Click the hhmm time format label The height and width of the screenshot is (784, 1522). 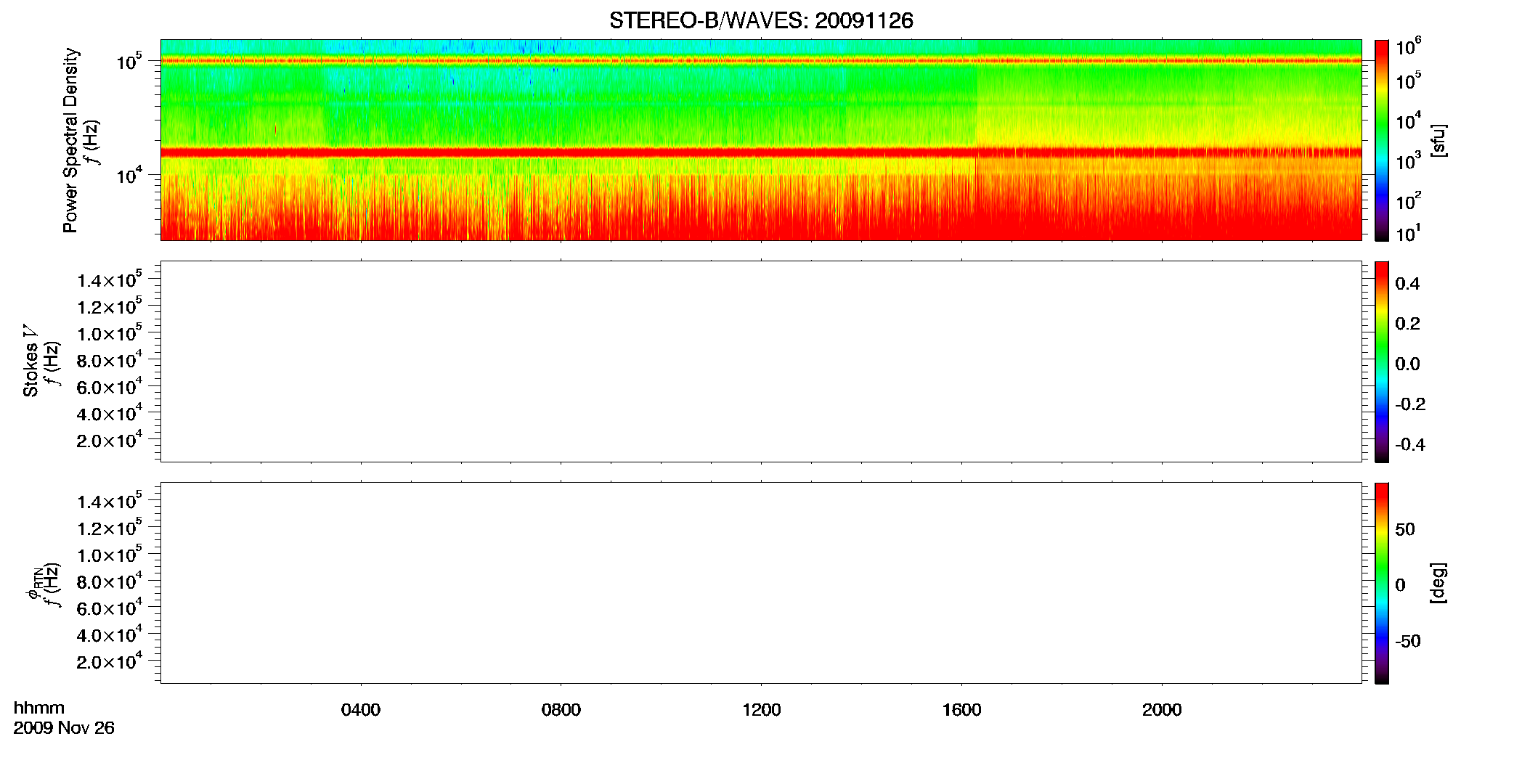point(39,708)
